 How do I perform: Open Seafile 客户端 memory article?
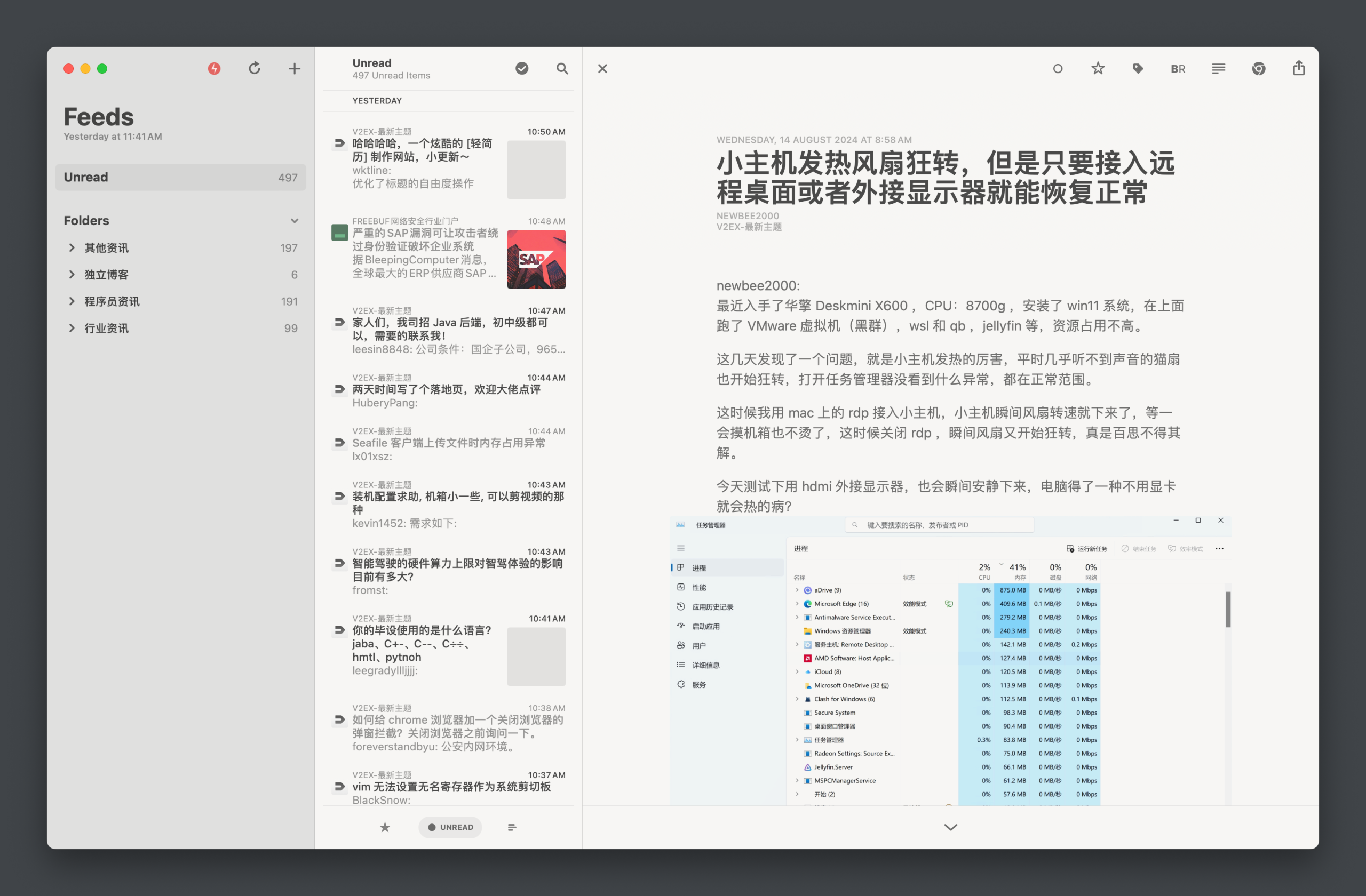pyautogui.click(x=449, y=444)
